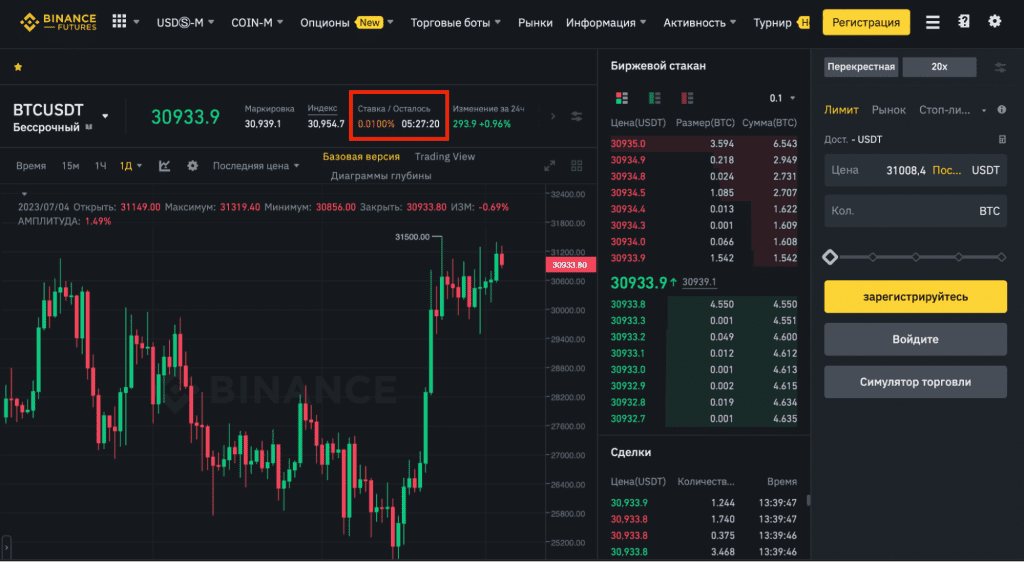Click the Binance Futures logo
Image resolution: width=1024 pixels, height=562 pixels.
(58, 22)
